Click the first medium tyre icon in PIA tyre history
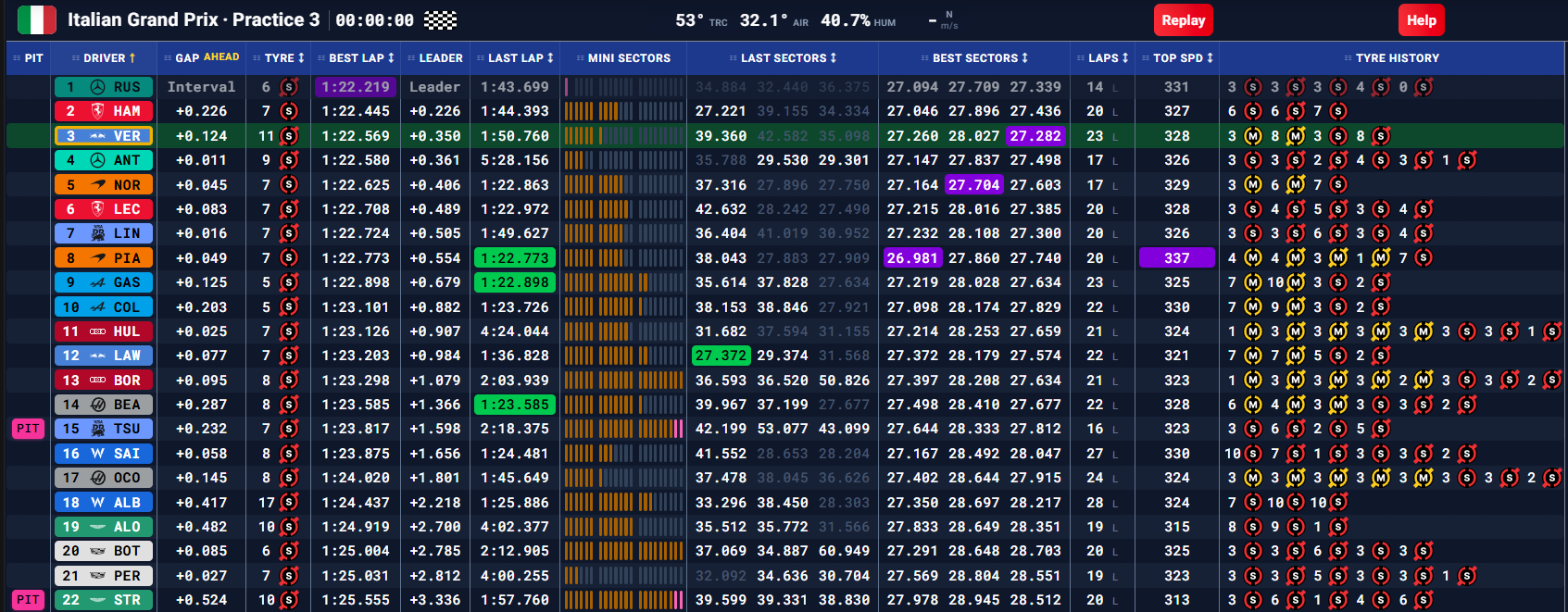 pos(1253,258)
